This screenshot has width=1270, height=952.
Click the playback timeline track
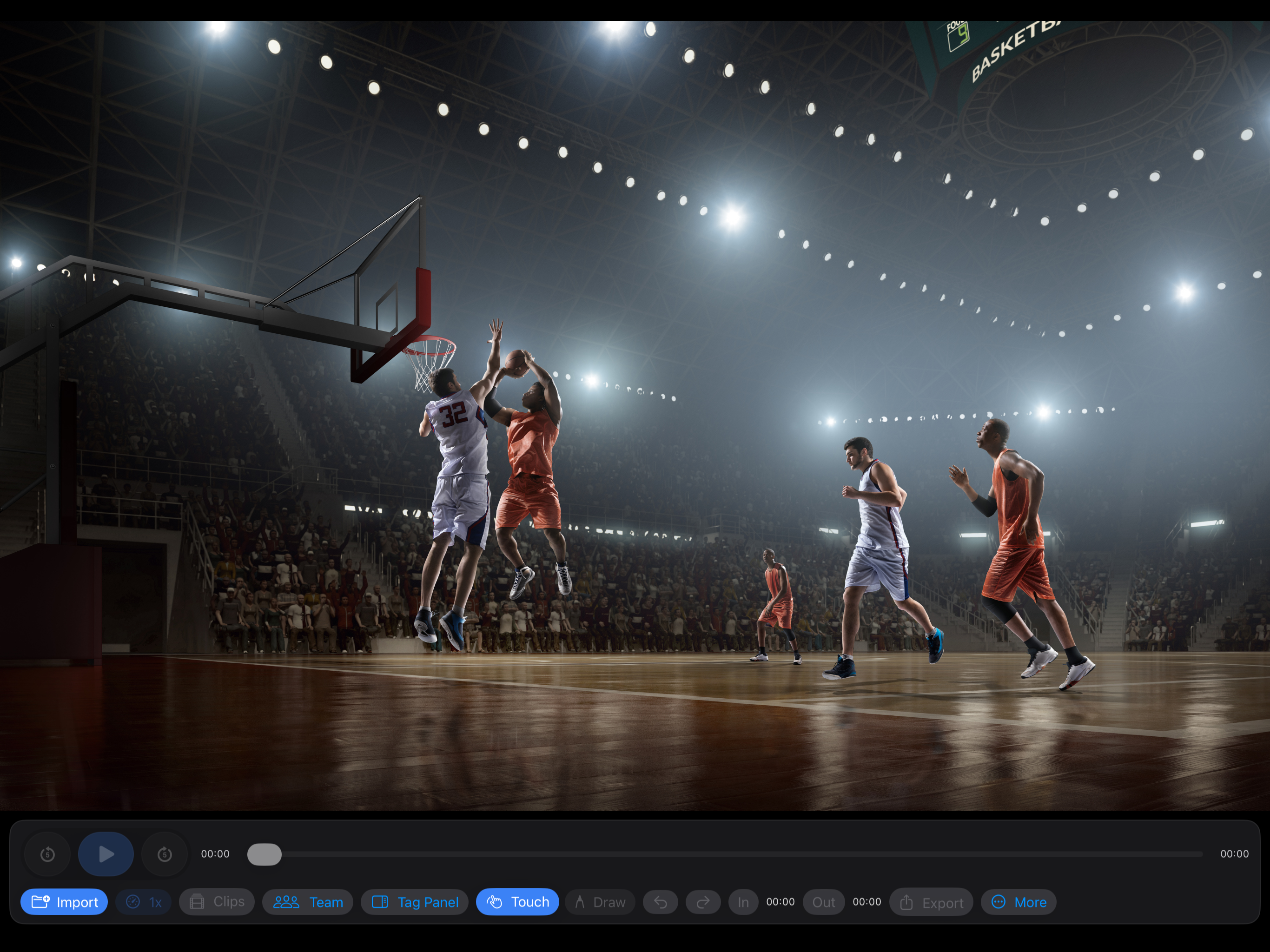pyautogui.click(x=725, y=854)
